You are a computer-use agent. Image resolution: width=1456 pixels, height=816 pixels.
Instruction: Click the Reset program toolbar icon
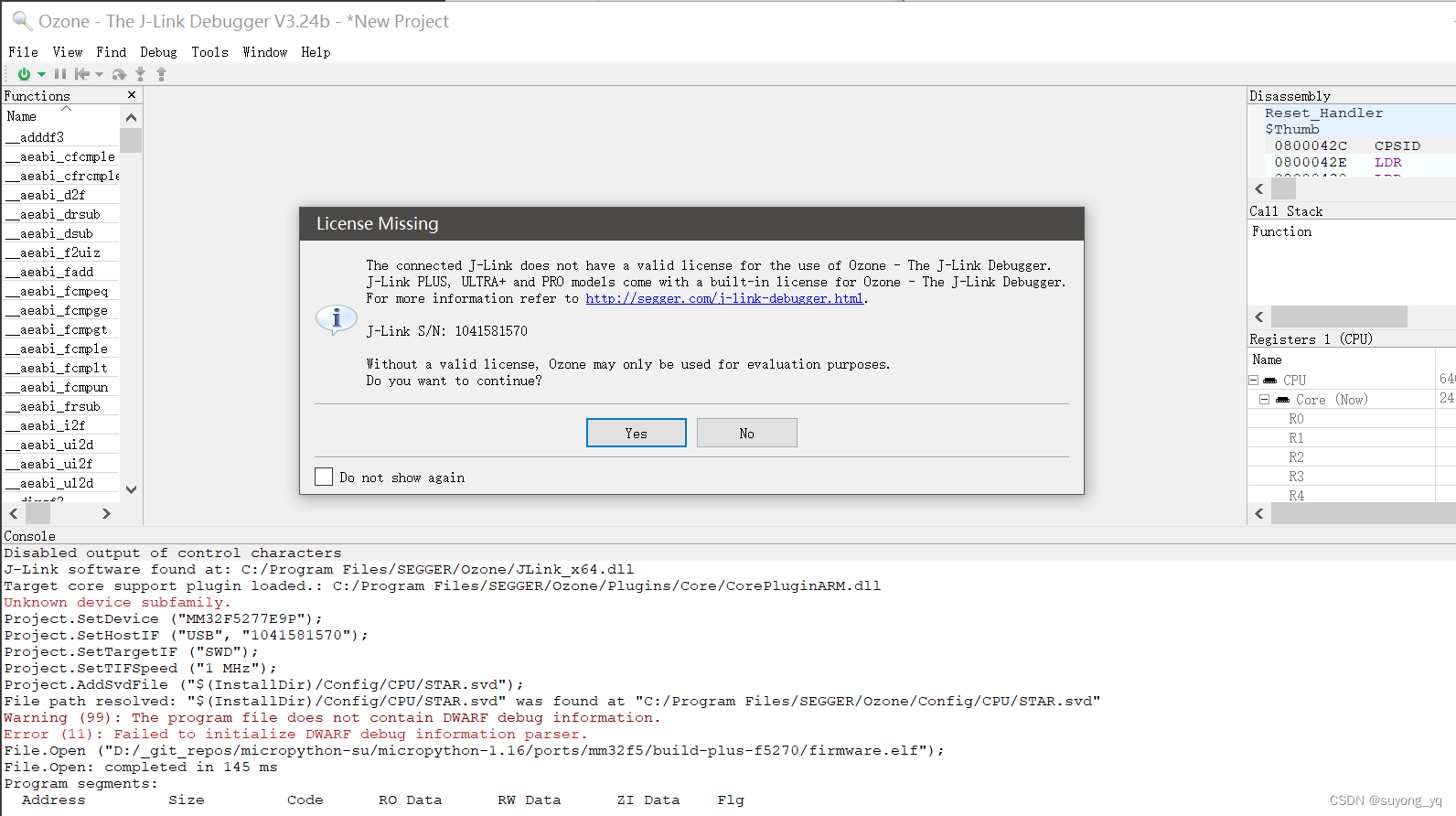(x=82, y=74)
